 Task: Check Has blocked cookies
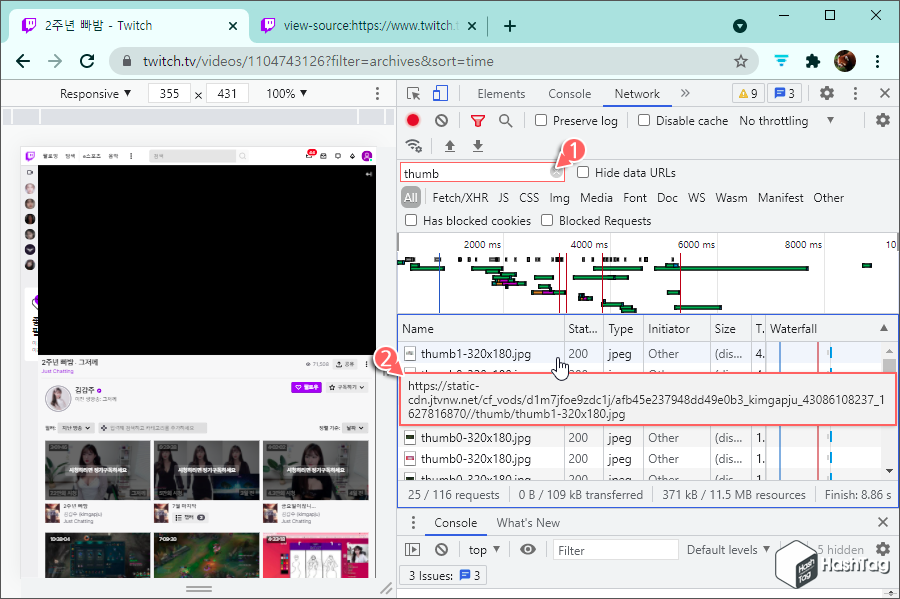click(x=411, y=220)
